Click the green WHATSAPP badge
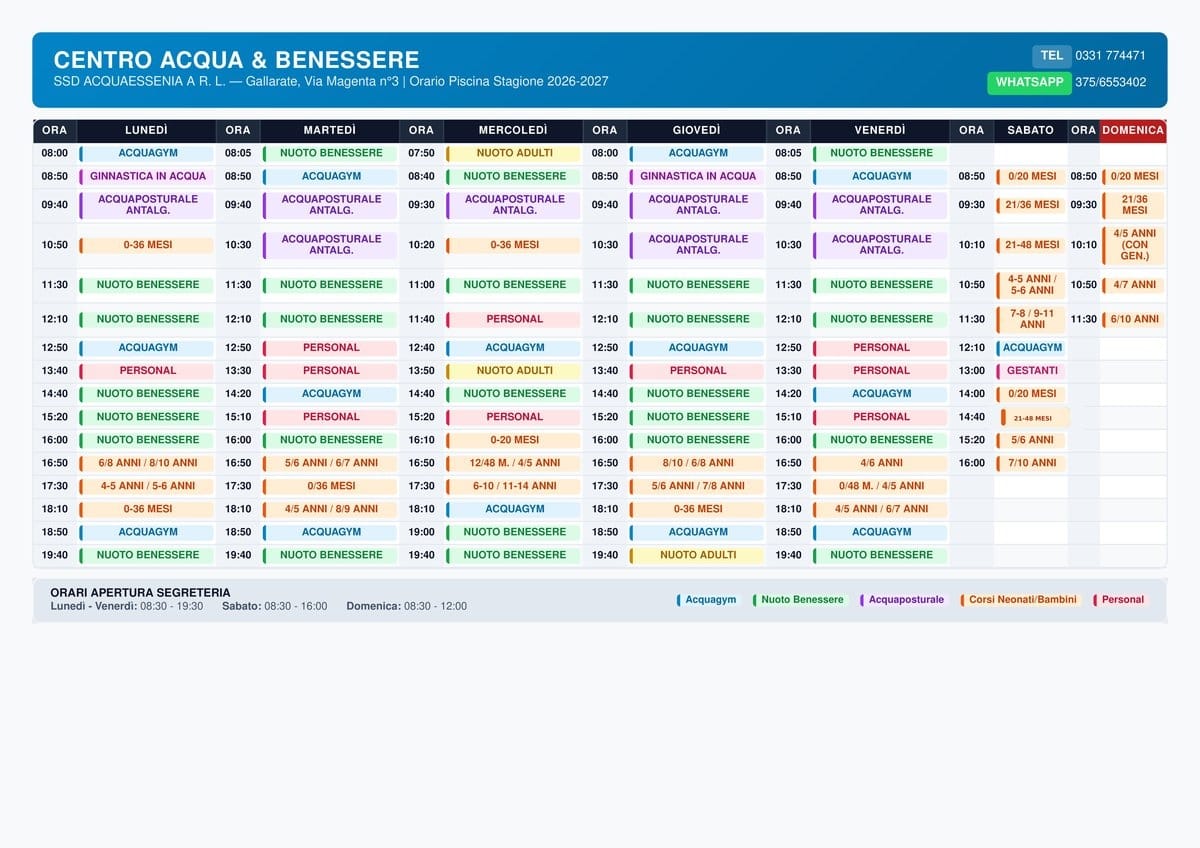The width and height of the screenshot is (1200, 848). (x=1029, y=83)
